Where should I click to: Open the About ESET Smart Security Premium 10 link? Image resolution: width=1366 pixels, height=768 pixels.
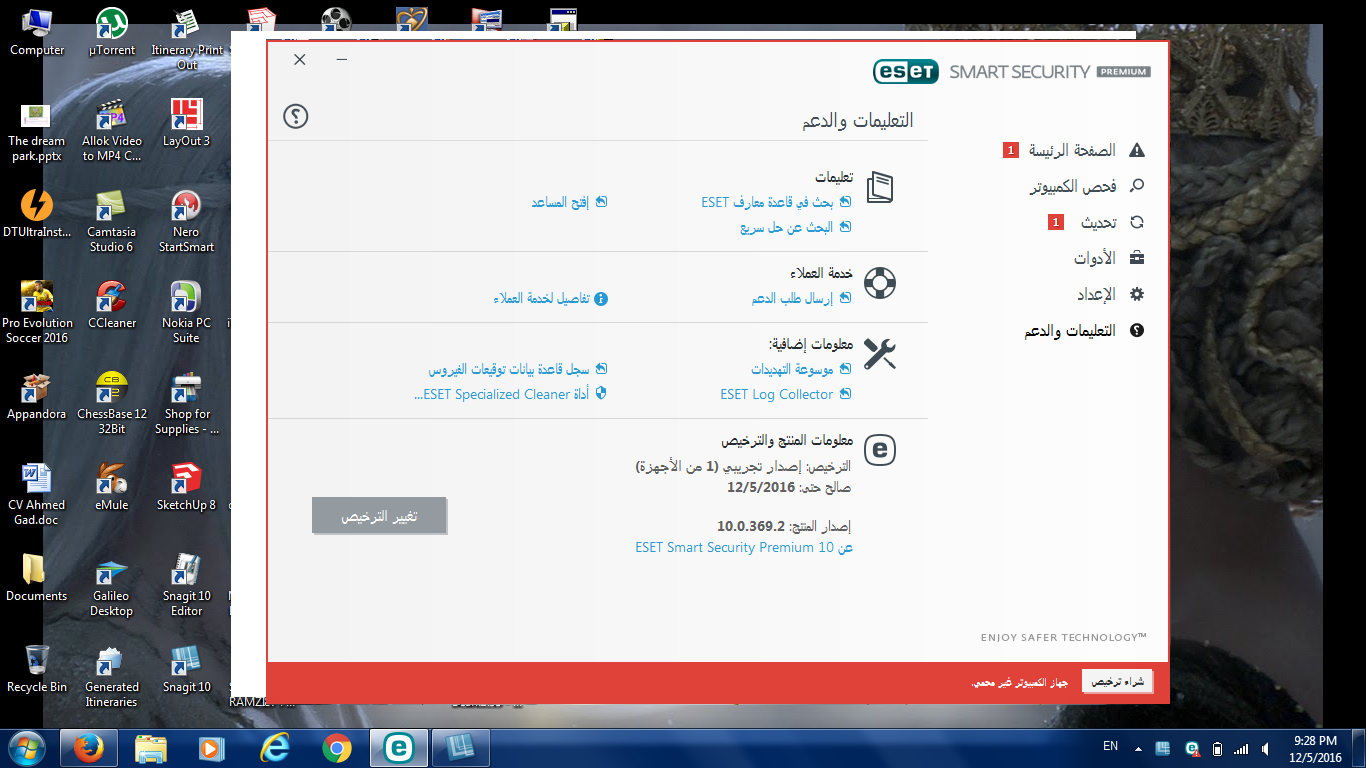[744, 548]
